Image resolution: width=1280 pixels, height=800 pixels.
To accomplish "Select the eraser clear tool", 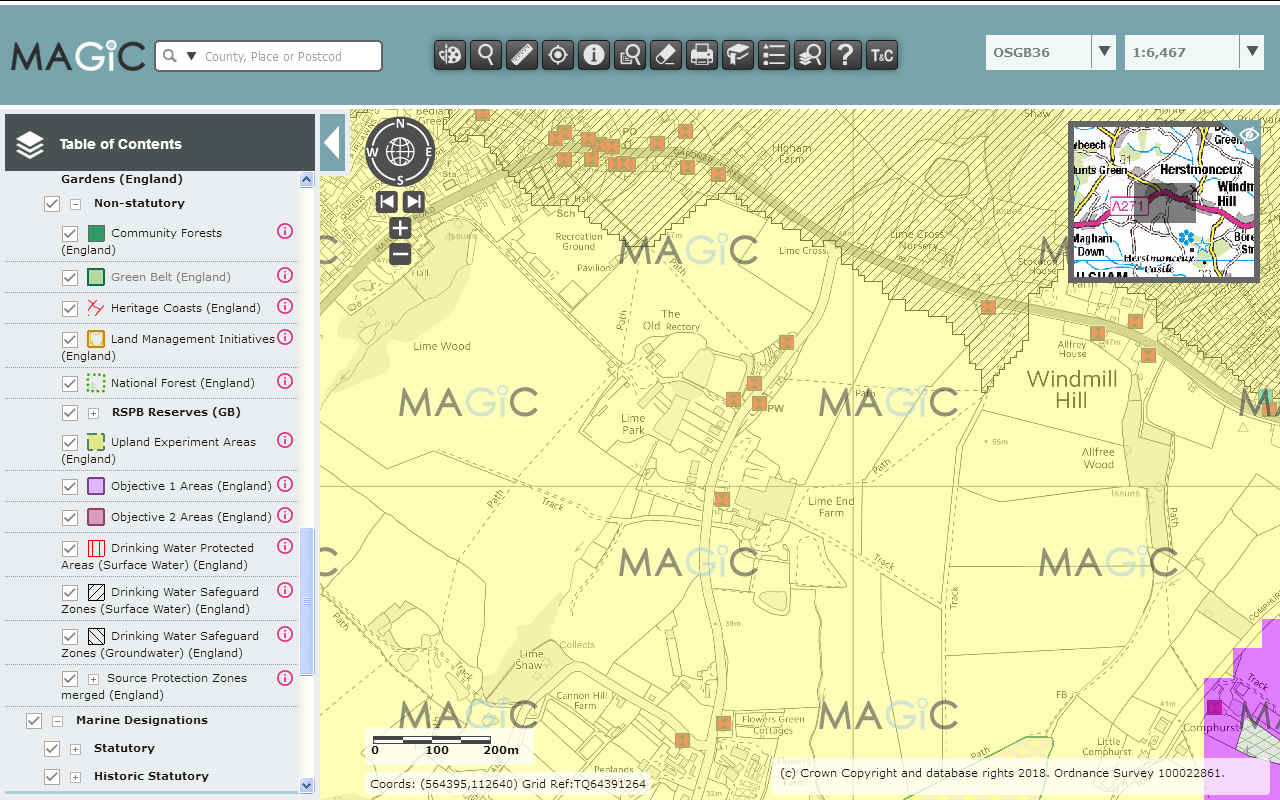I will (666, 55).
